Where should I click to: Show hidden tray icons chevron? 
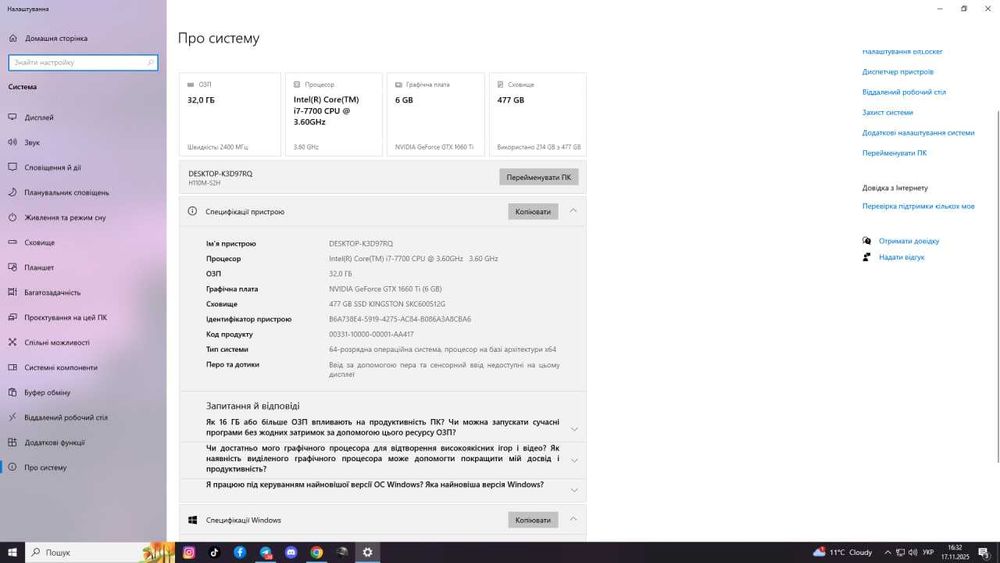tap(887, 552)
